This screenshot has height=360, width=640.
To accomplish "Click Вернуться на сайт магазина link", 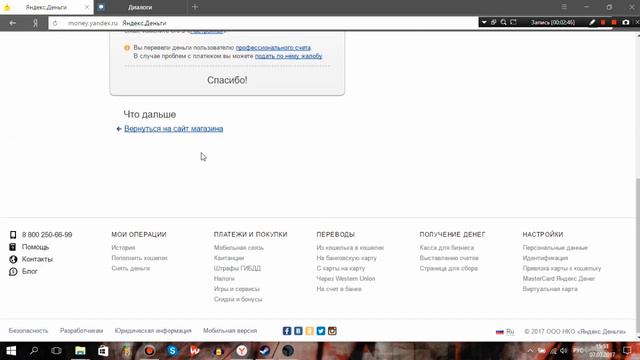I will (x=173, y=129).
